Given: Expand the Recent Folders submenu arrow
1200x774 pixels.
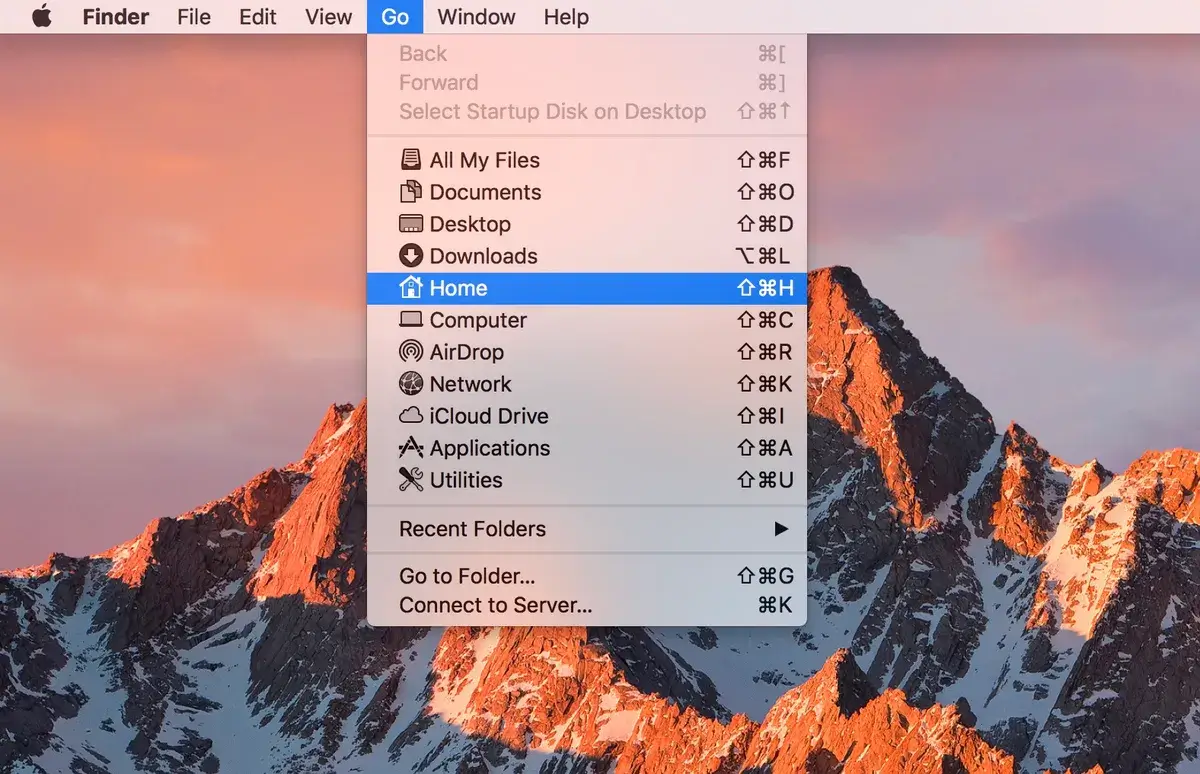Looking at the screenshot, I should (781, 529).
